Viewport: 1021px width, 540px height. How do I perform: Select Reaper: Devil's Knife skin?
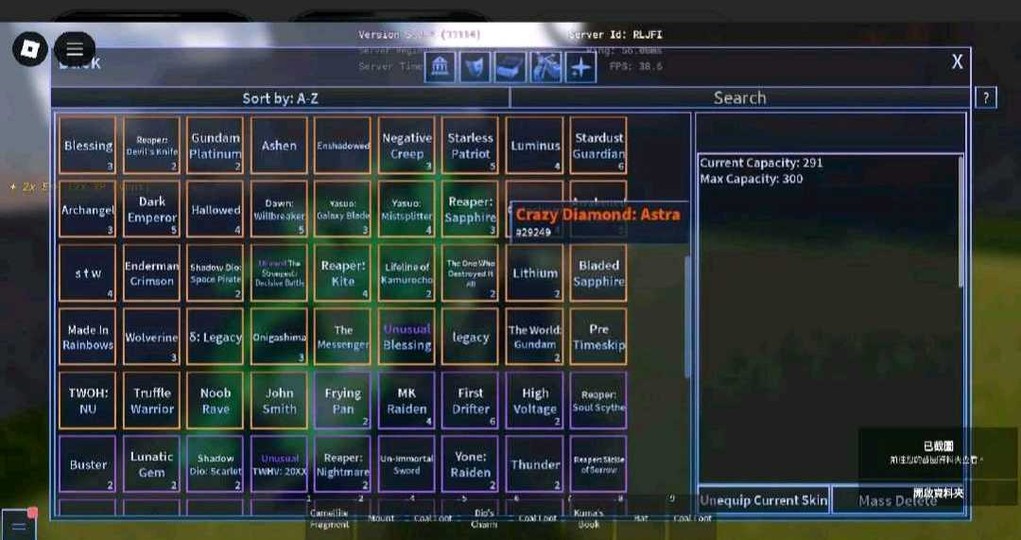(151, 145)
